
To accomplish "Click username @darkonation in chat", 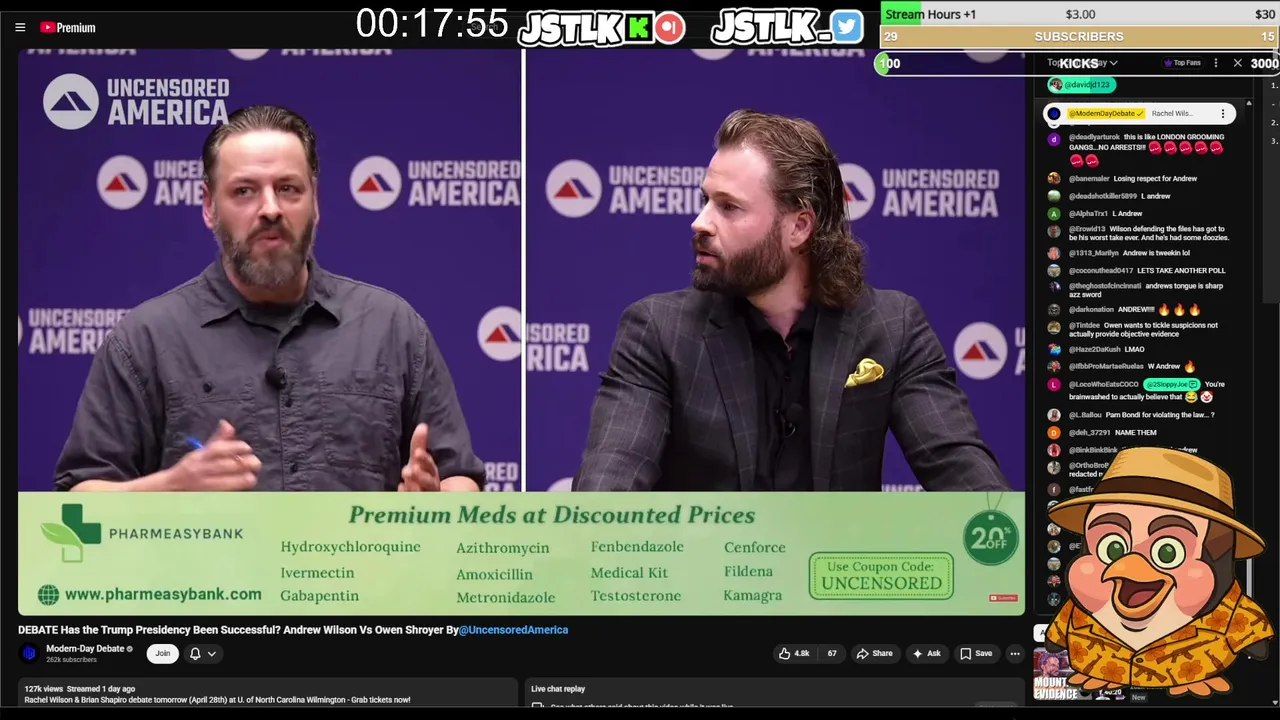I will [1091, 310].
